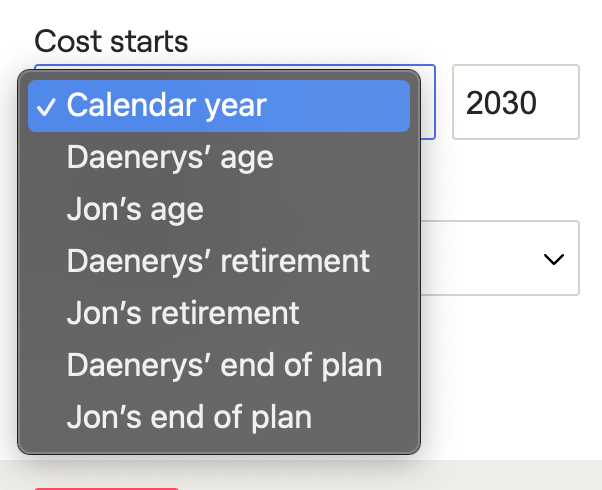
Task: Select Daenerys' end of plan
Action: [224, 365]
